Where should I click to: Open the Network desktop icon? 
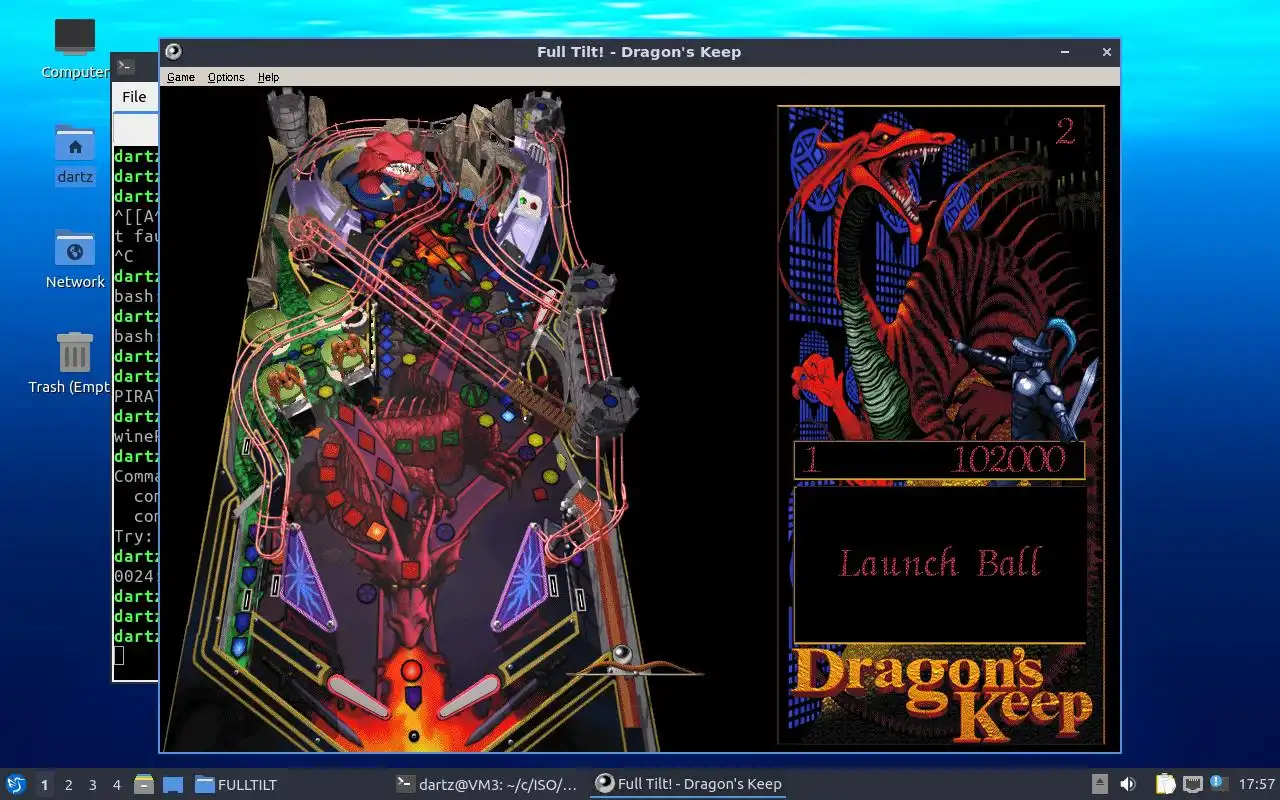[75, 258]
